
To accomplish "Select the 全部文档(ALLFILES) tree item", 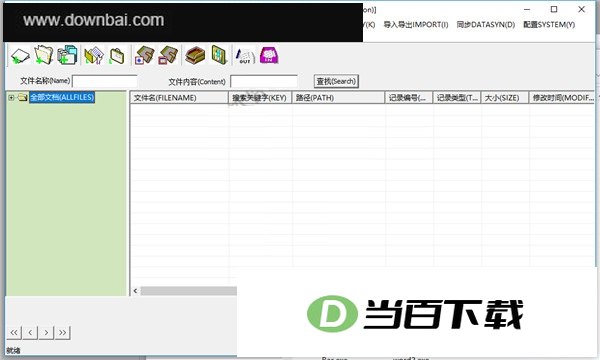I will [62, 97].
